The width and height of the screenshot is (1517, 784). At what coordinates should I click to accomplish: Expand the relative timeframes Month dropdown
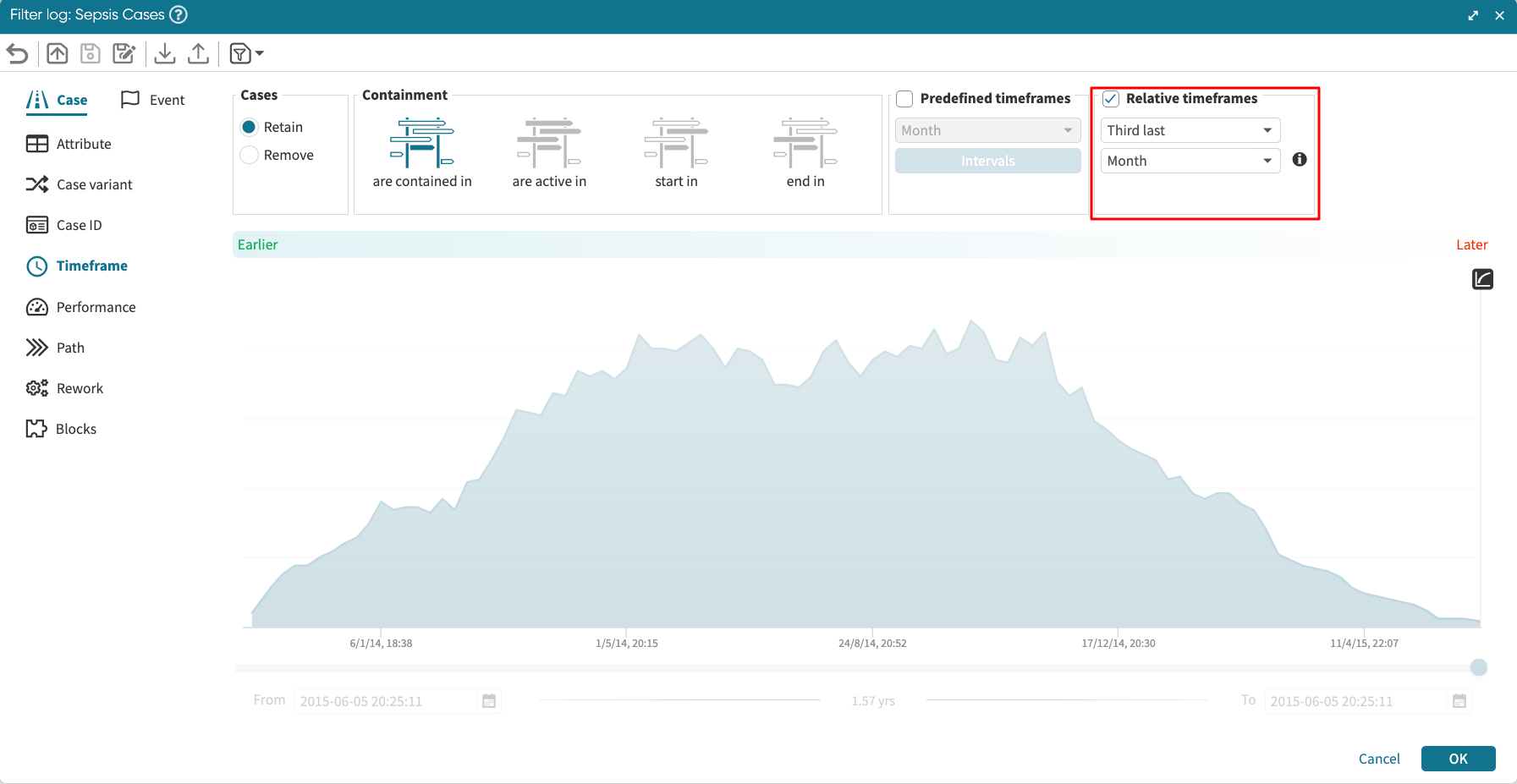coord(1190,161)
